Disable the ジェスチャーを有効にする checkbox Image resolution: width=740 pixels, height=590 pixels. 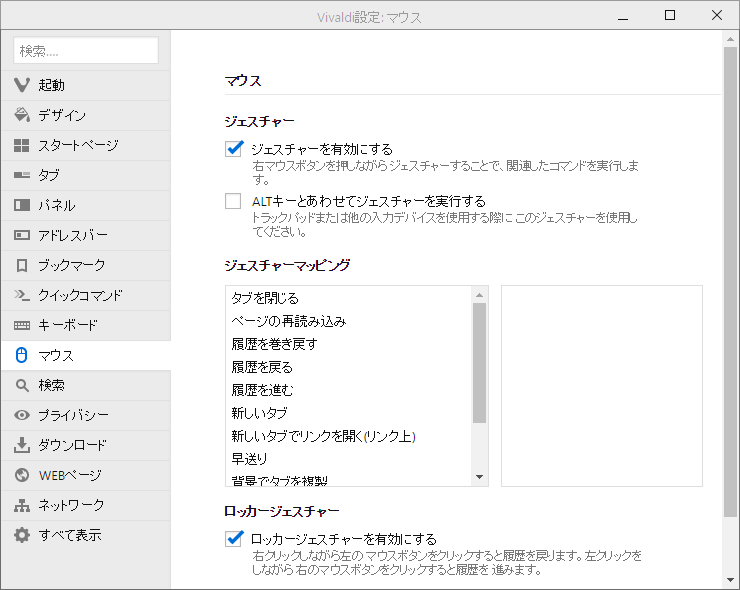click(234, 149)
